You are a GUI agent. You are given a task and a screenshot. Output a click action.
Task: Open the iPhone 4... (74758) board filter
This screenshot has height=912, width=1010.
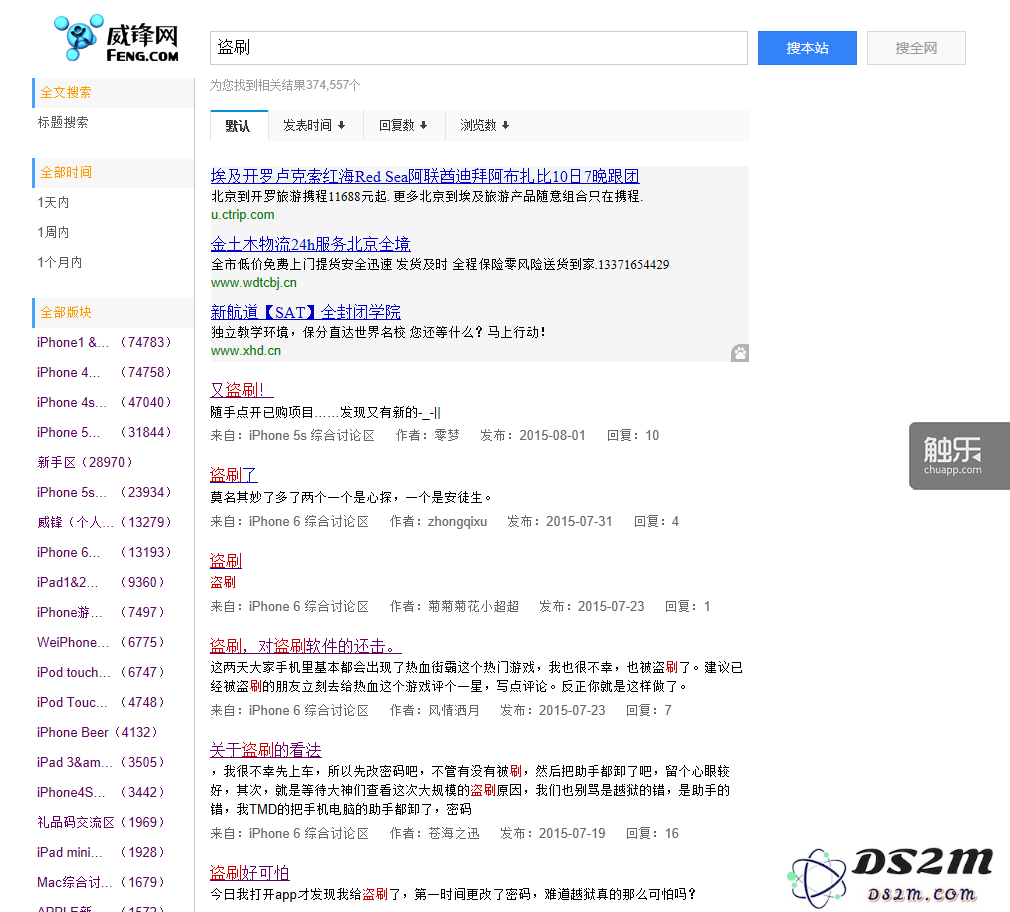pos(104,372)
